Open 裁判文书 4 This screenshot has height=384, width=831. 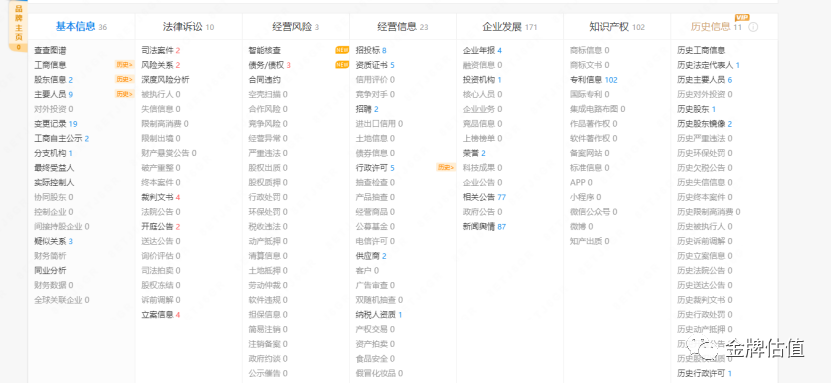pos(161,198)
